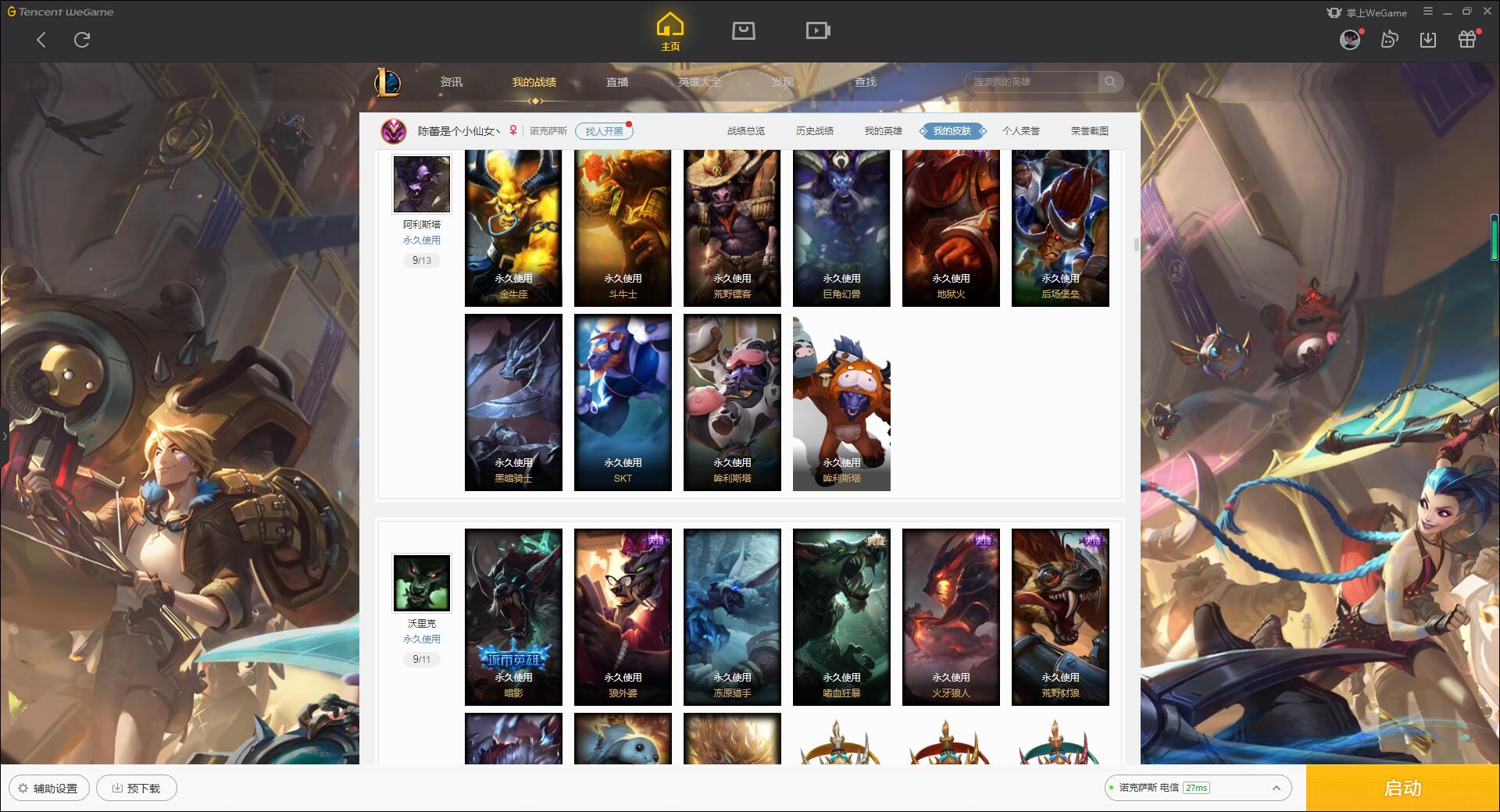This screenshot has height=812, width=1500.
Task: Click the female gender icon by name
Action: [513, 130]
